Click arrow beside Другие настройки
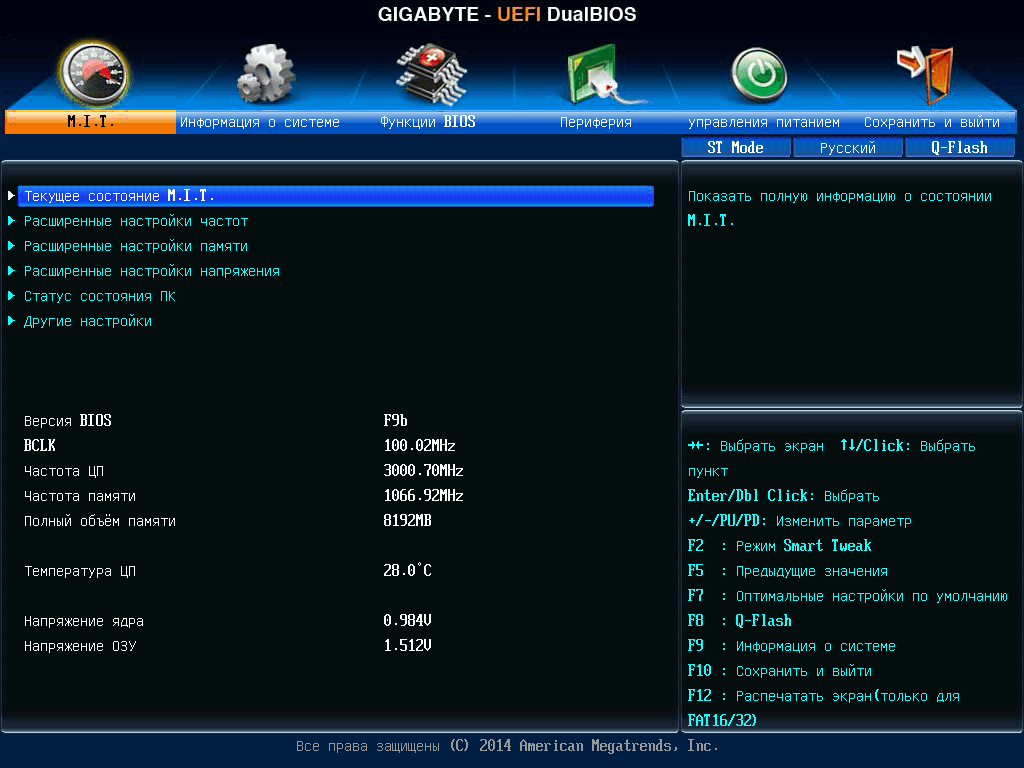1024x768 pixels. [11, 321]
